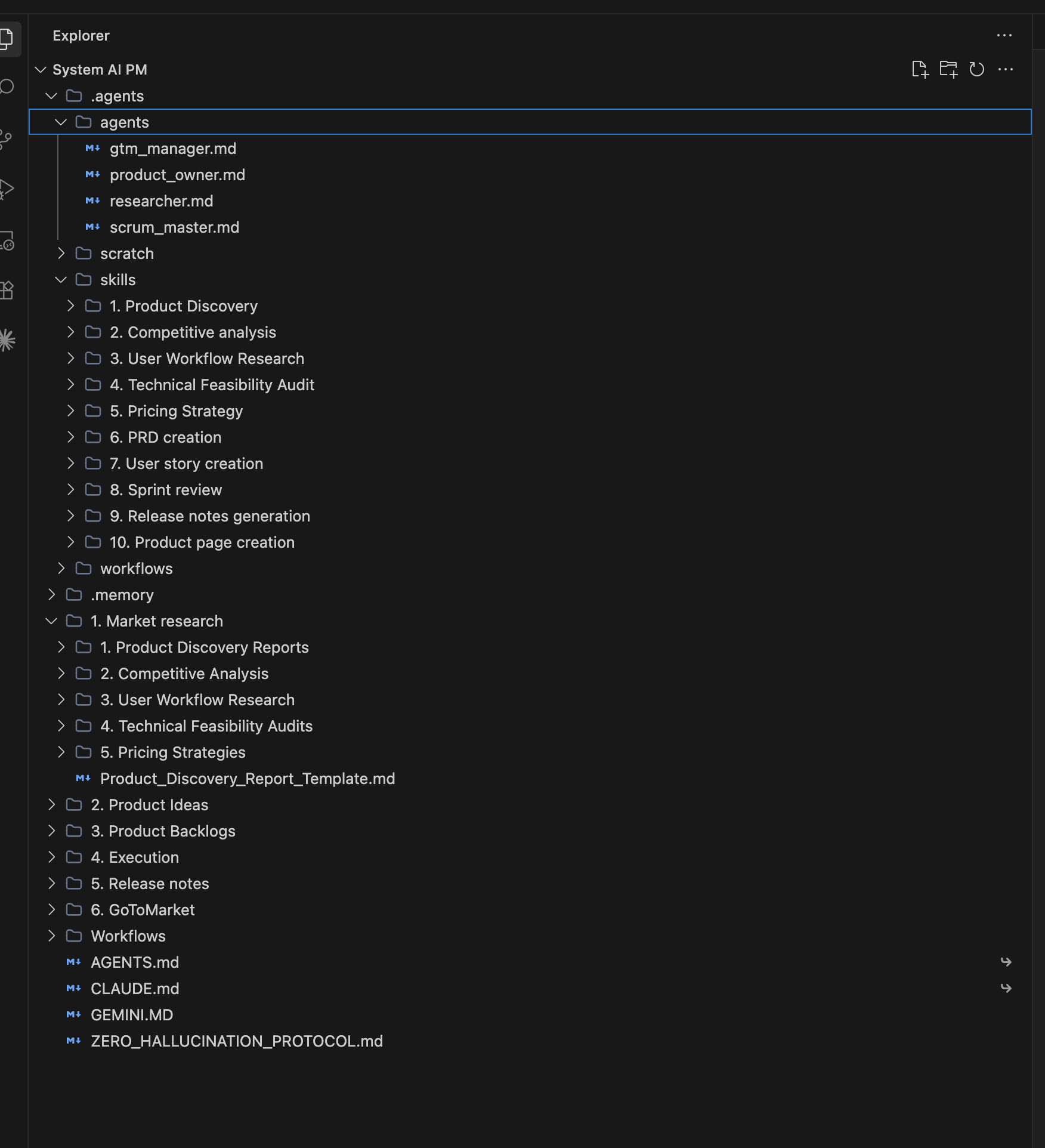
Task: Open the Search view
Action: [x=7, y=88]
